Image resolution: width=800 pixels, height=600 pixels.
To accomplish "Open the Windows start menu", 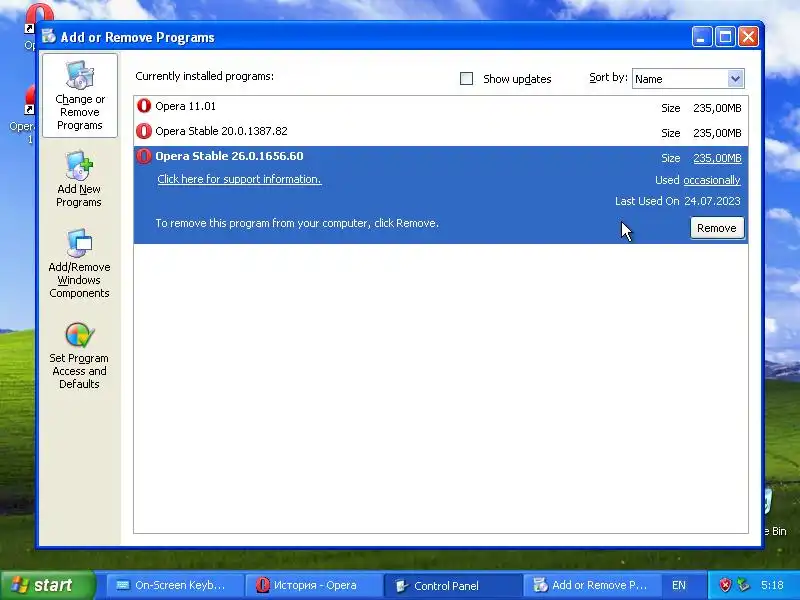I will (48, 585).
